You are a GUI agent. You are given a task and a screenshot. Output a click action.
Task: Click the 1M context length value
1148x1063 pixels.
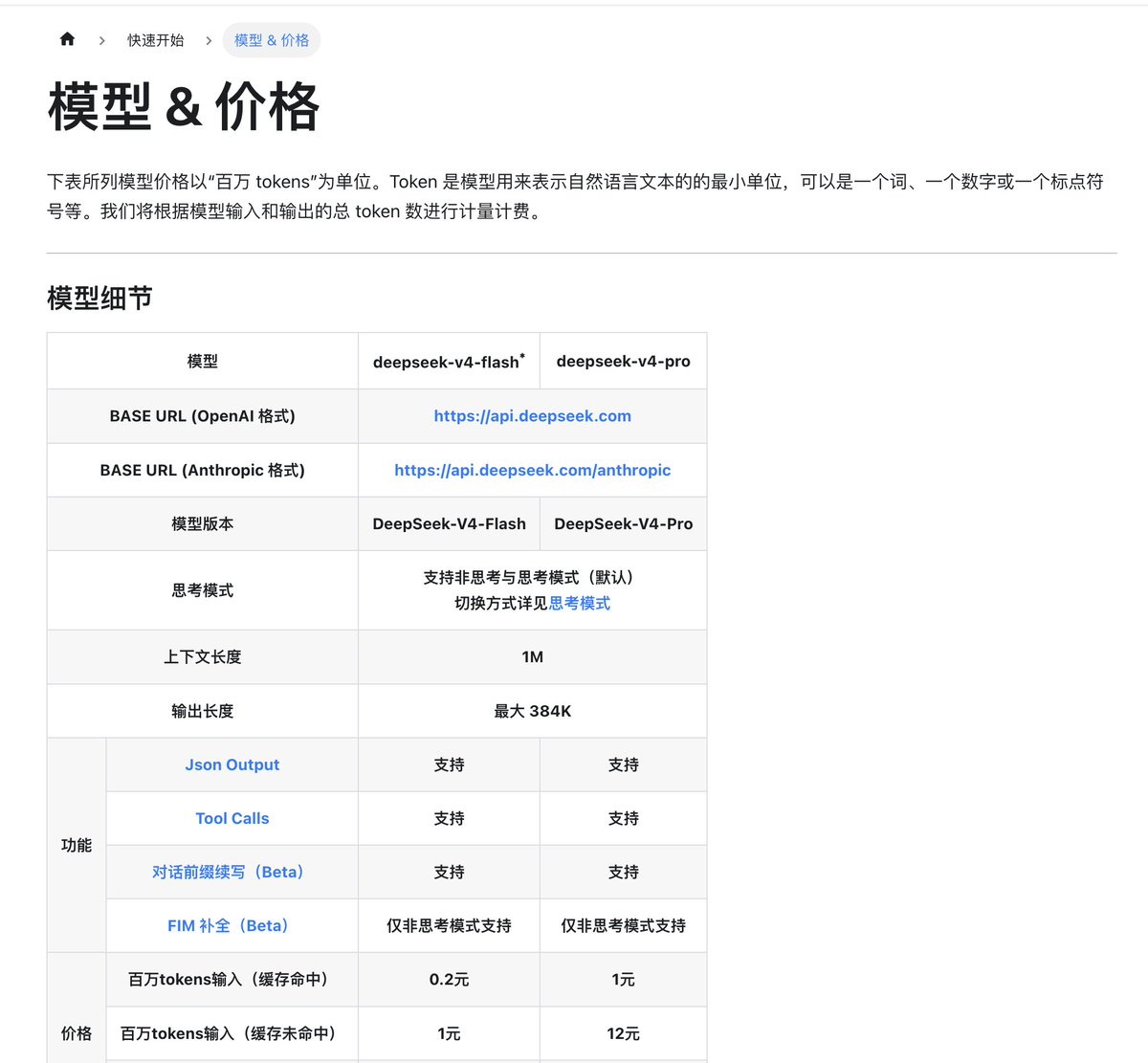tap(532, 656)
